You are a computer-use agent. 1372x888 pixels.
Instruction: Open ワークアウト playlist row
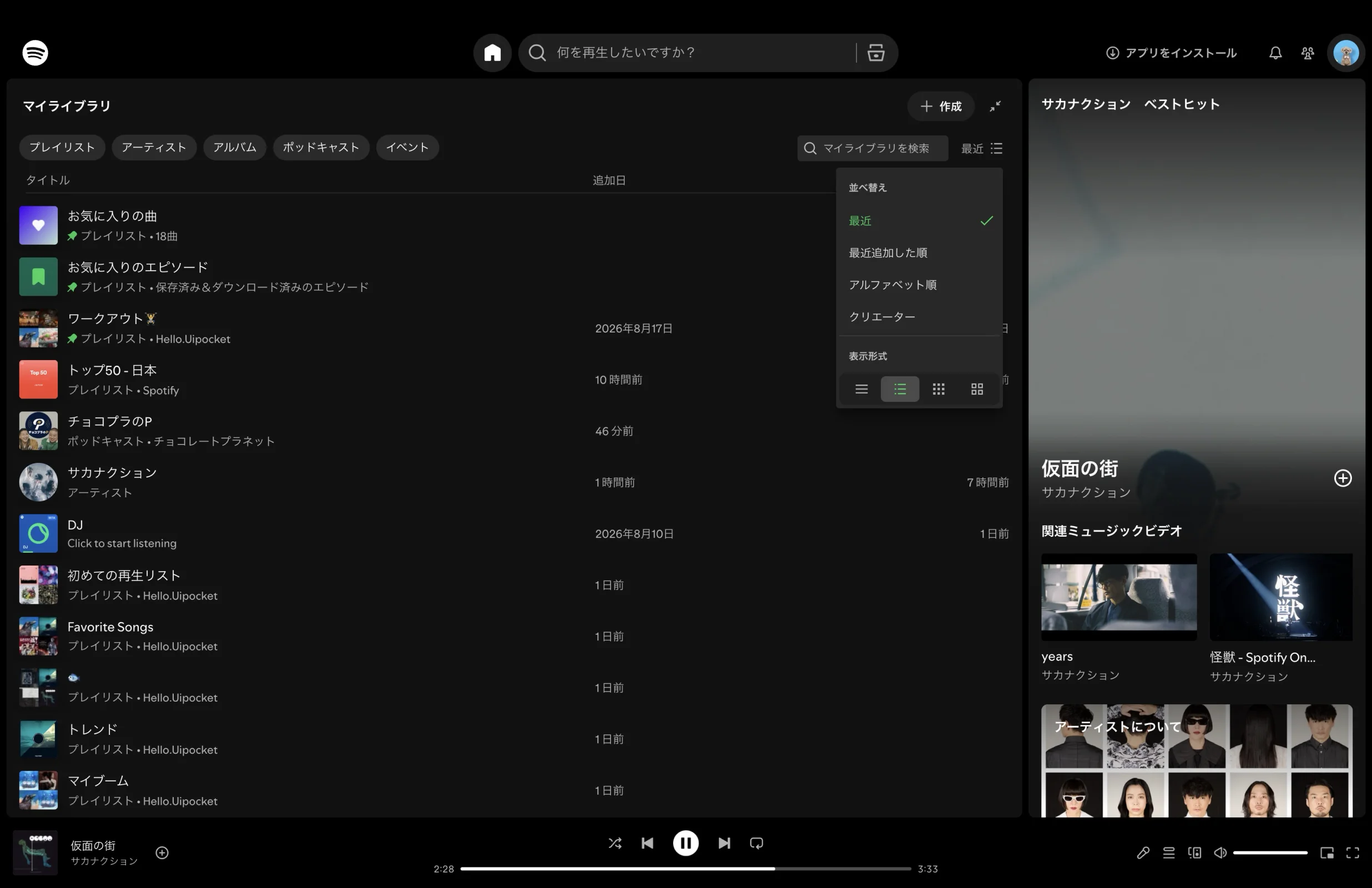(514, 328)
